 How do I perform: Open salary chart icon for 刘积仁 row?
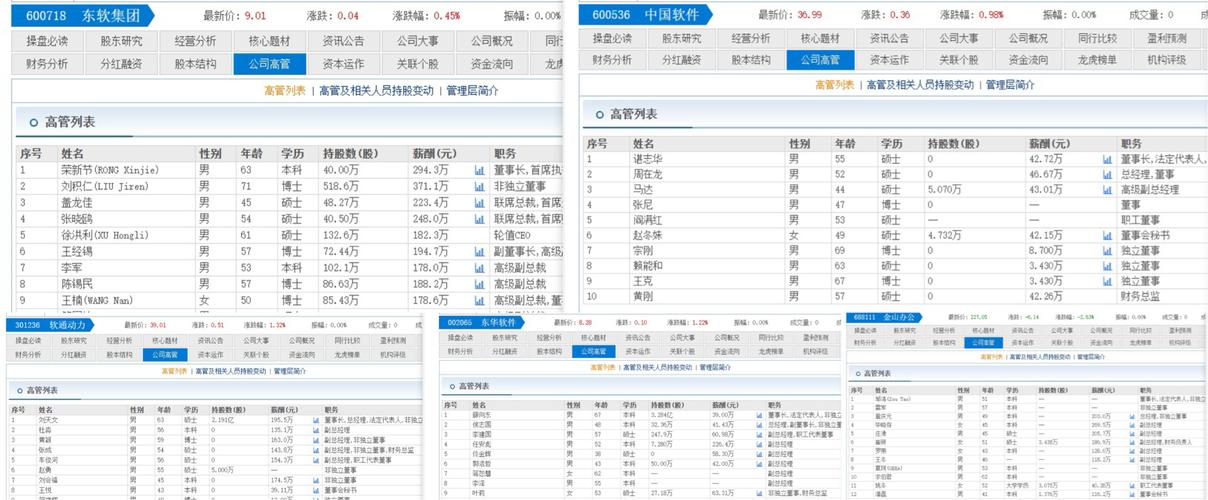480,186
